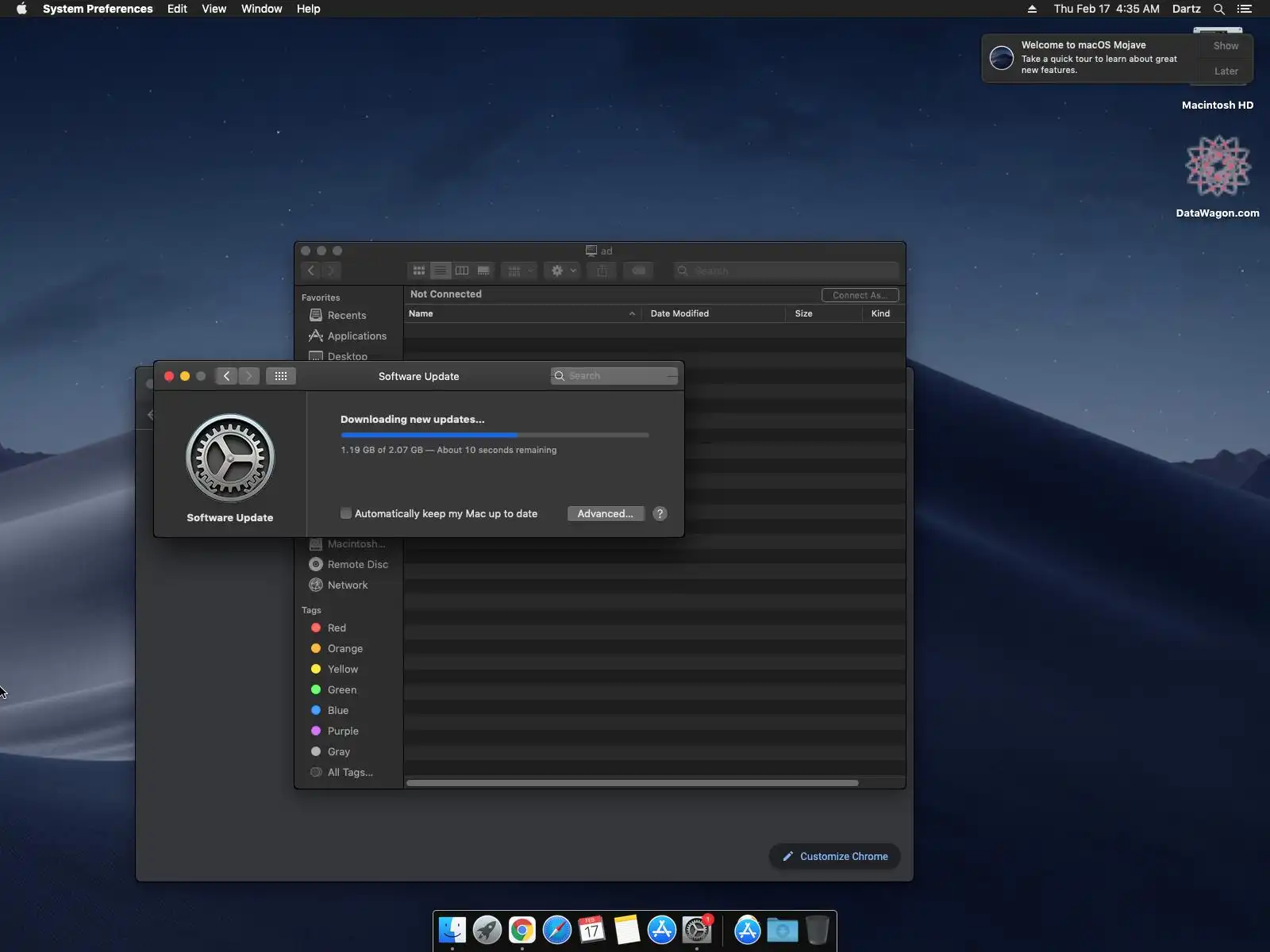Open the Finder group-by dropdown
The height and width of the screenshot is (952, 1270).
pyautogui.click(x=520, y=271)
